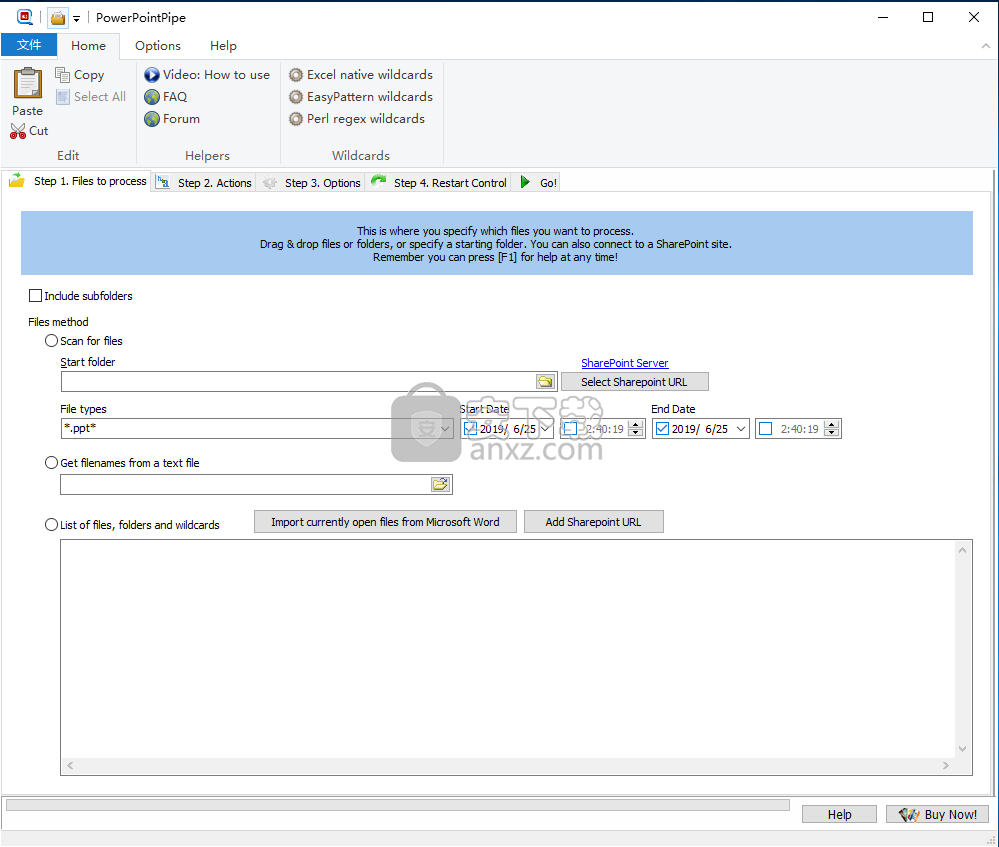Click the Help button at bottom

[839, 814]
